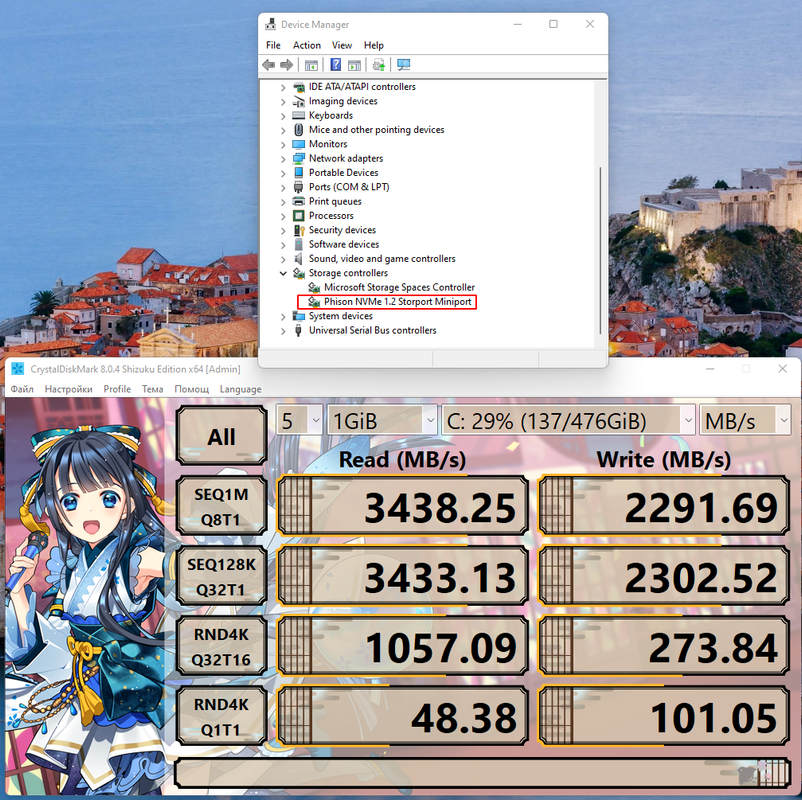
Task: Open the test count dropdown showing 5
Action: (x=299, y=421)
